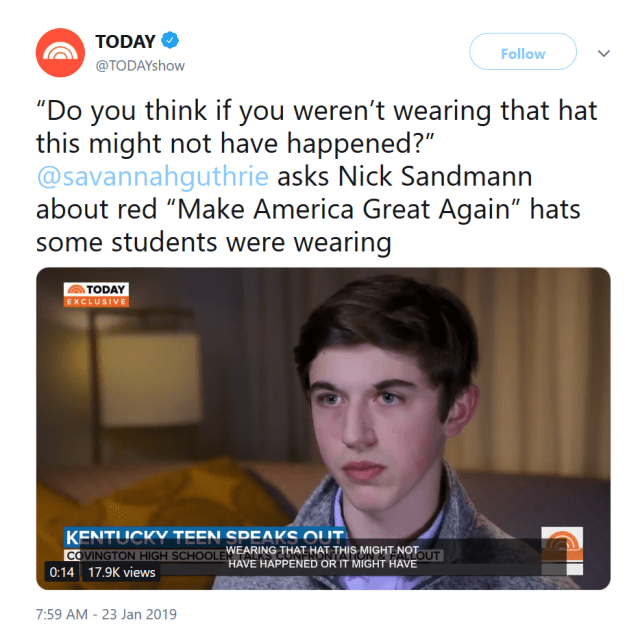
Task: Open the @TODAYshow handle
Action: [140, 66]
